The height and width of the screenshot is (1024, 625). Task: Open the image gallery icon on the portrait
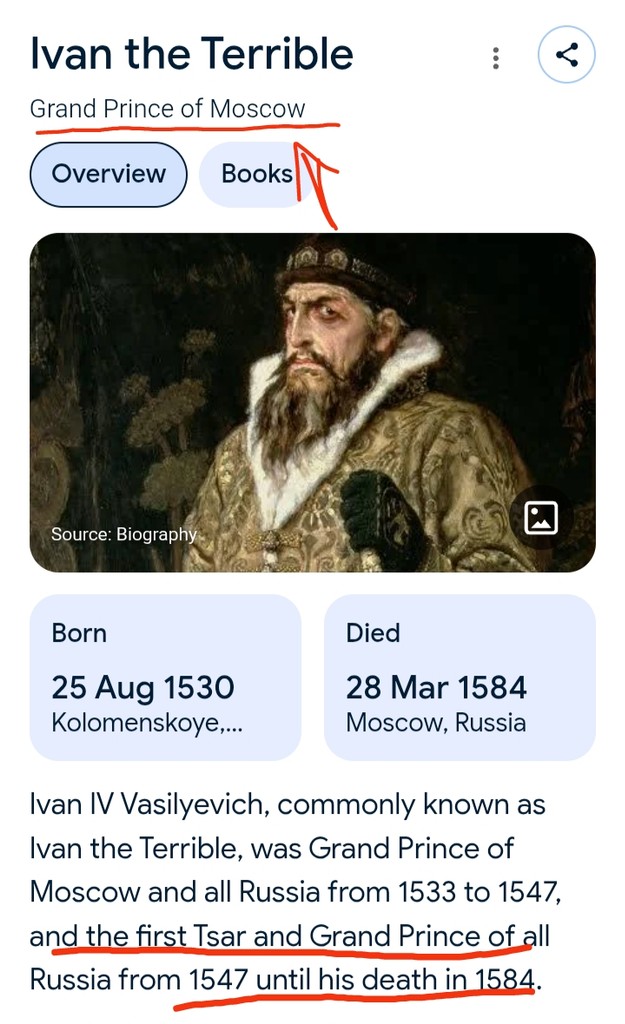coord(541,517)
